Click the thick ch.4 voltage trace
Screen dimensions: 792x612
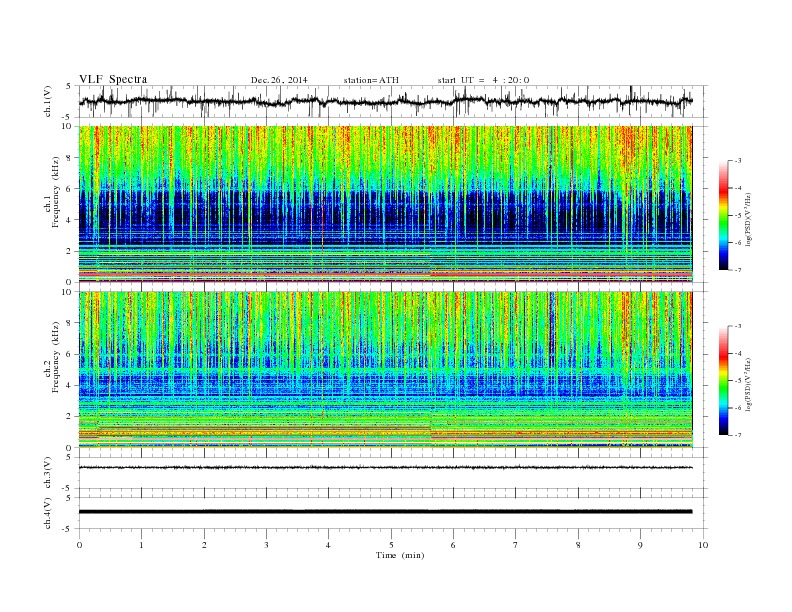pyautogui.click(x=385, y=512)
